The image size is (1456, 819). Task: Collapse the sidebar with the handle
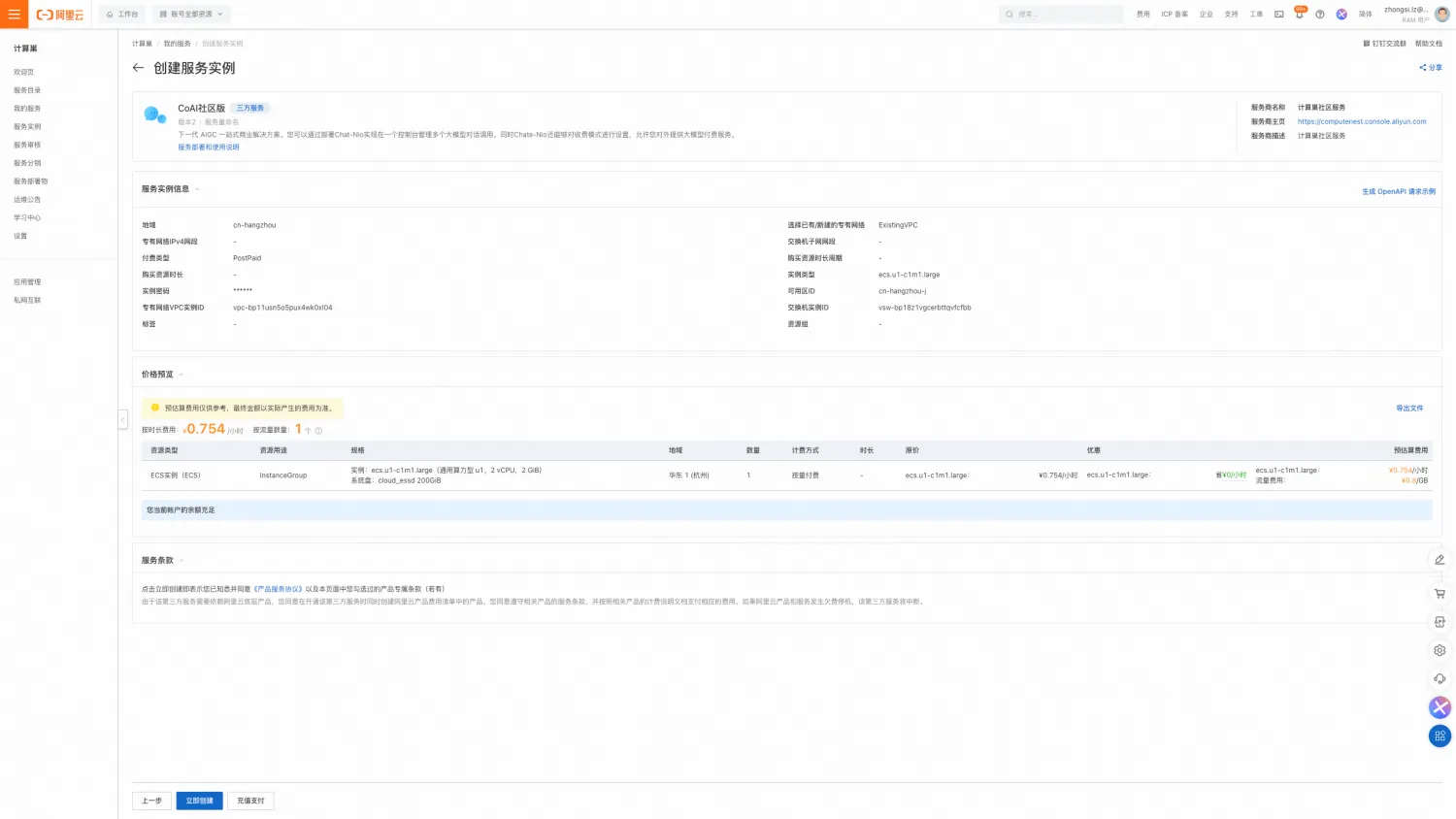click(122, 419)
